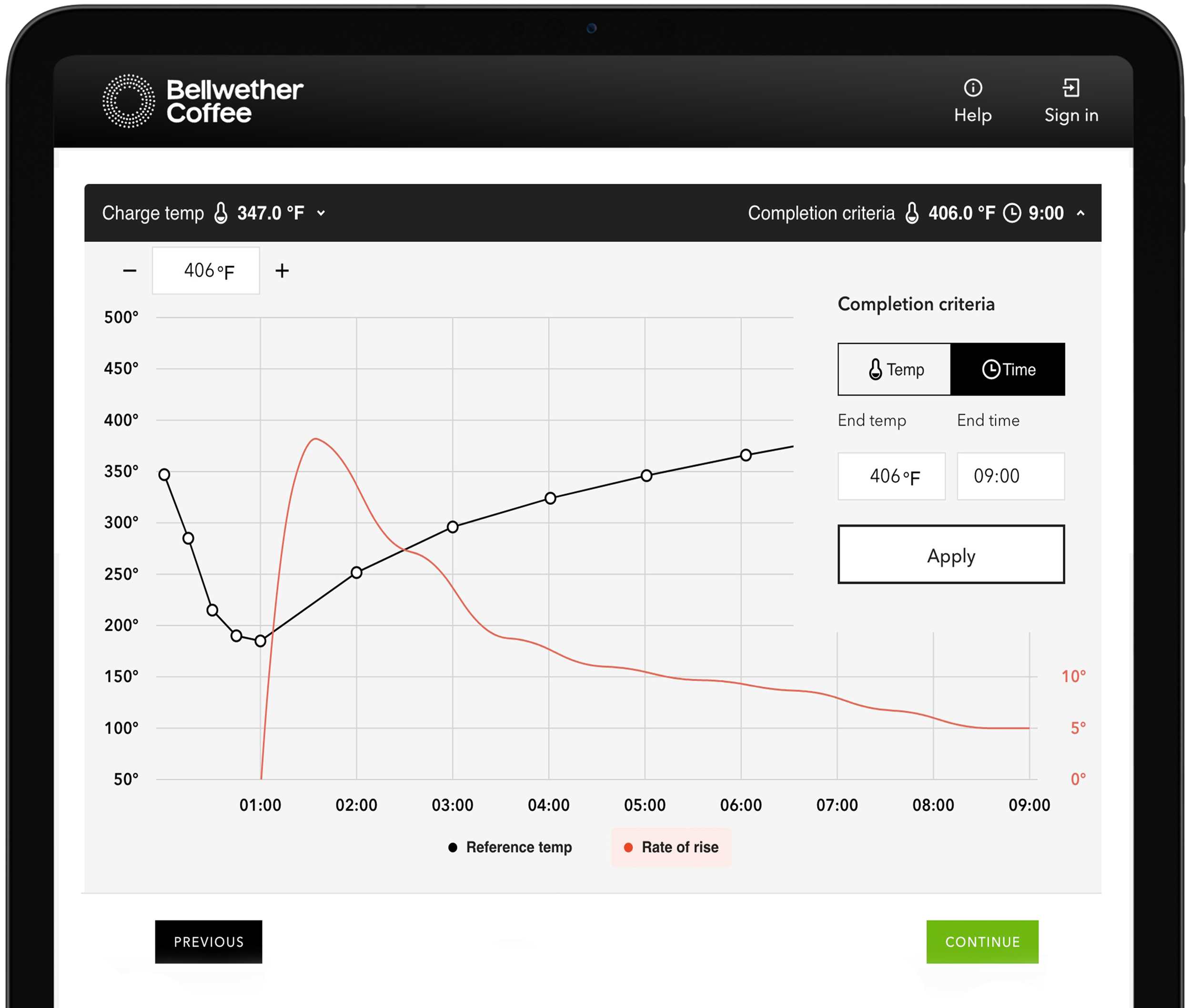Select the Time clock icon
Viewport: 1191px width, 1008px height.
pyautogui.click(x=991, y=369)
